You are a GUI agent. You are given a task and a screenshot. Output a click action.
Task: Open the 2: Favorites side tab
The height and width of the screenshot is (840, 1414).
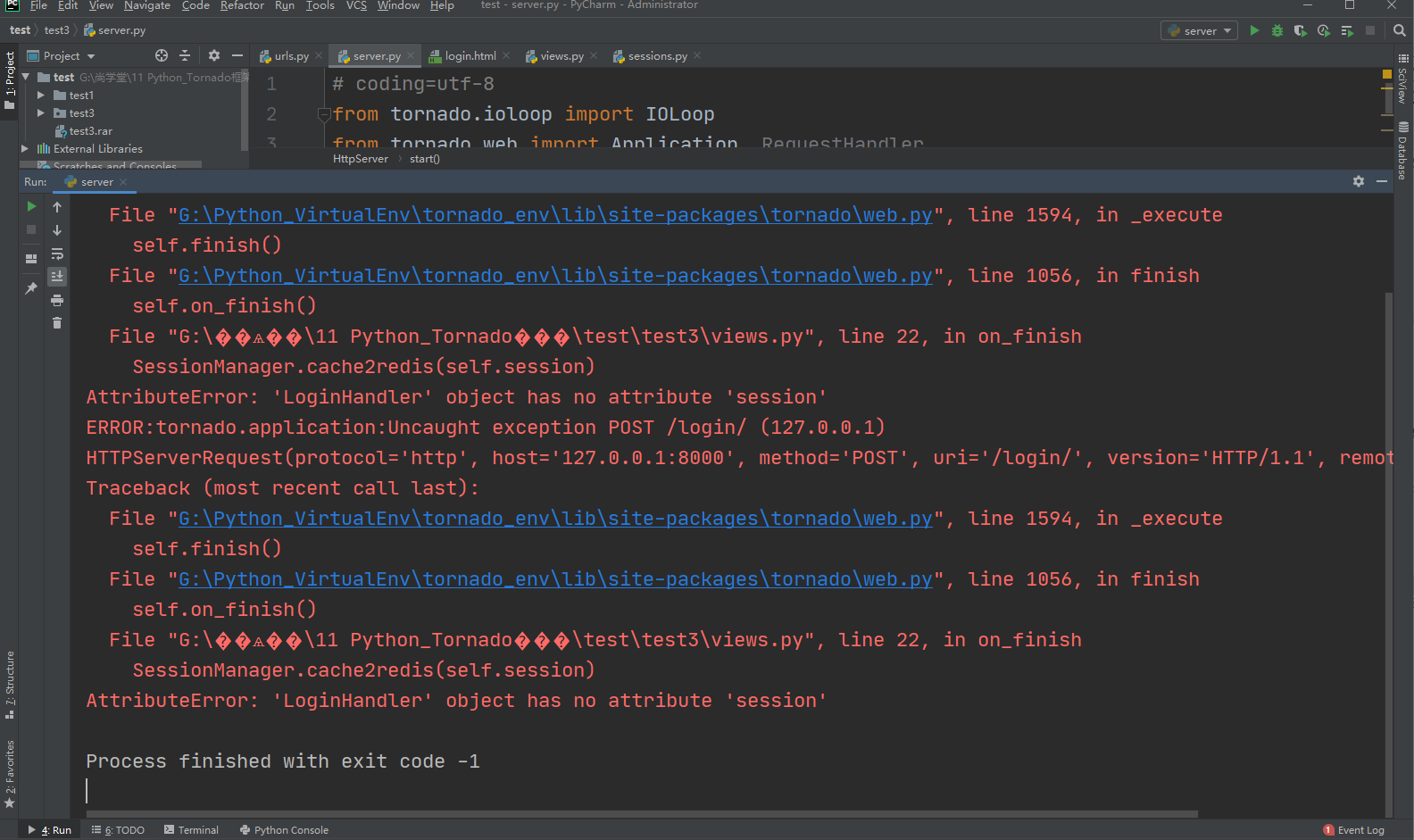[10, 773]
